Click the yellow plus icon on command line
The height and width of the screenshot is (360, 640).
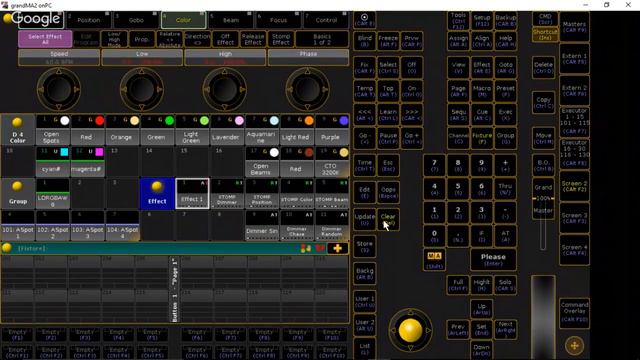(338, 248)
